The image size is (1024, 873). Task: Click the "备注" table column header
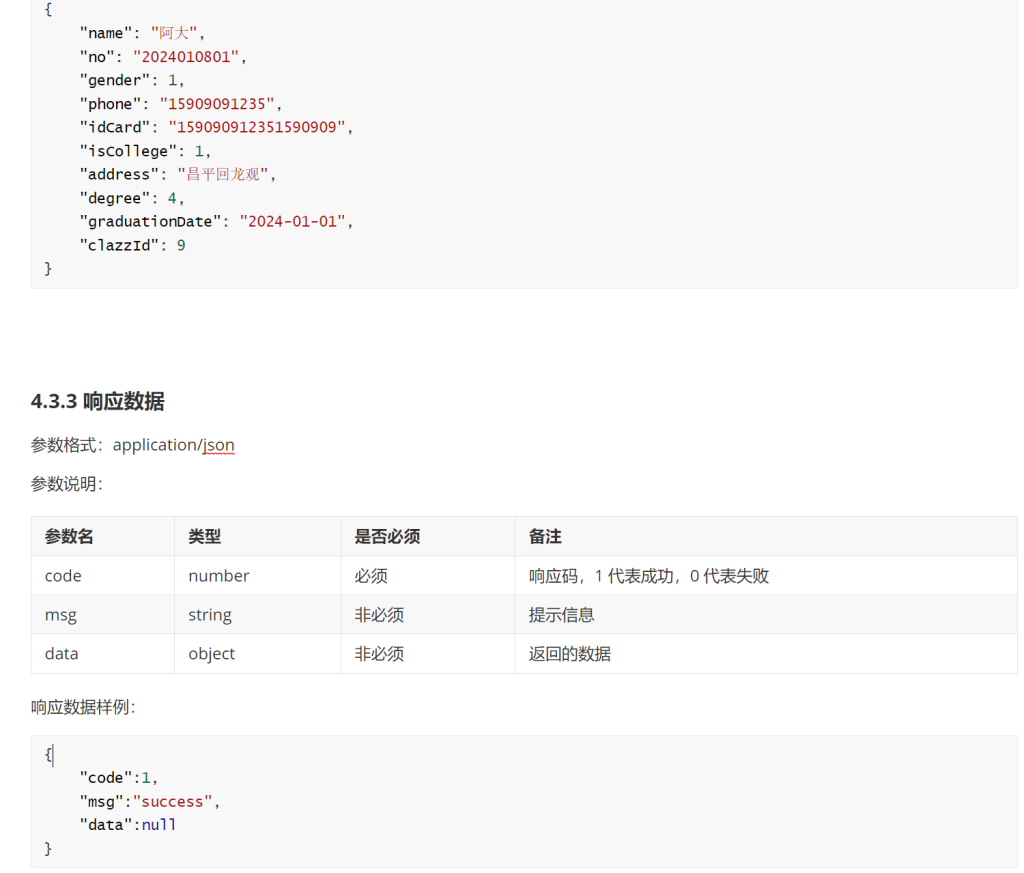coord(545,537)
